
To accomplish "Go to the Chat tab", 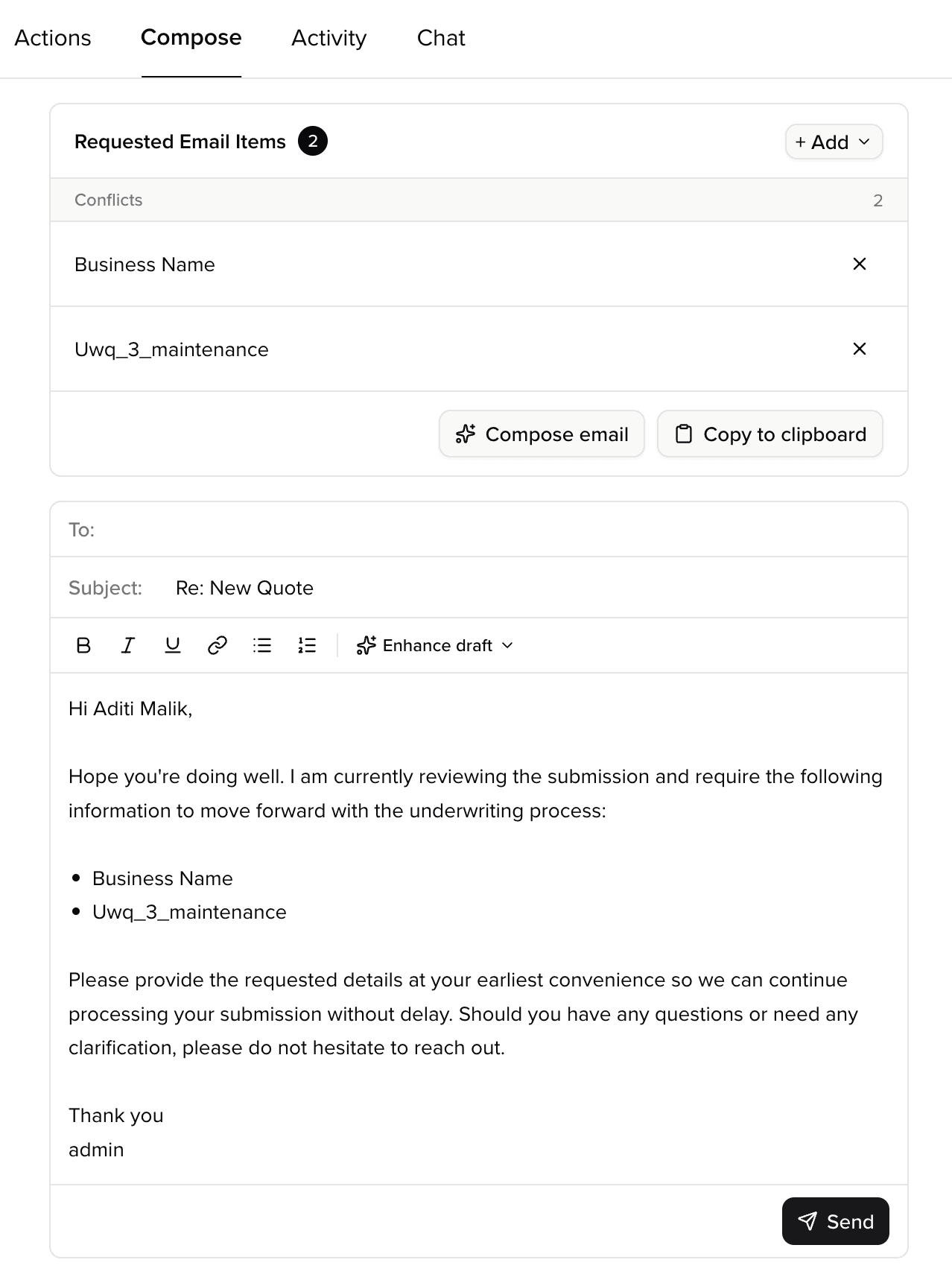I will click(441, 38).
